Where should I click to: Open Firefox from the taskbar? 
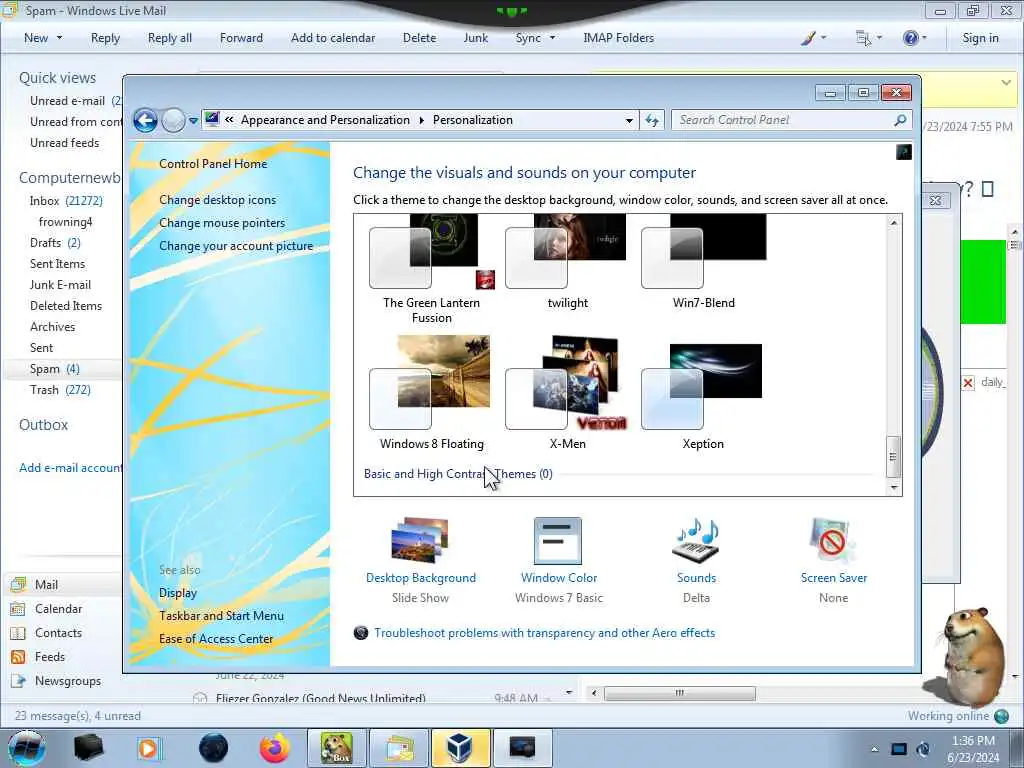(275, 748)
